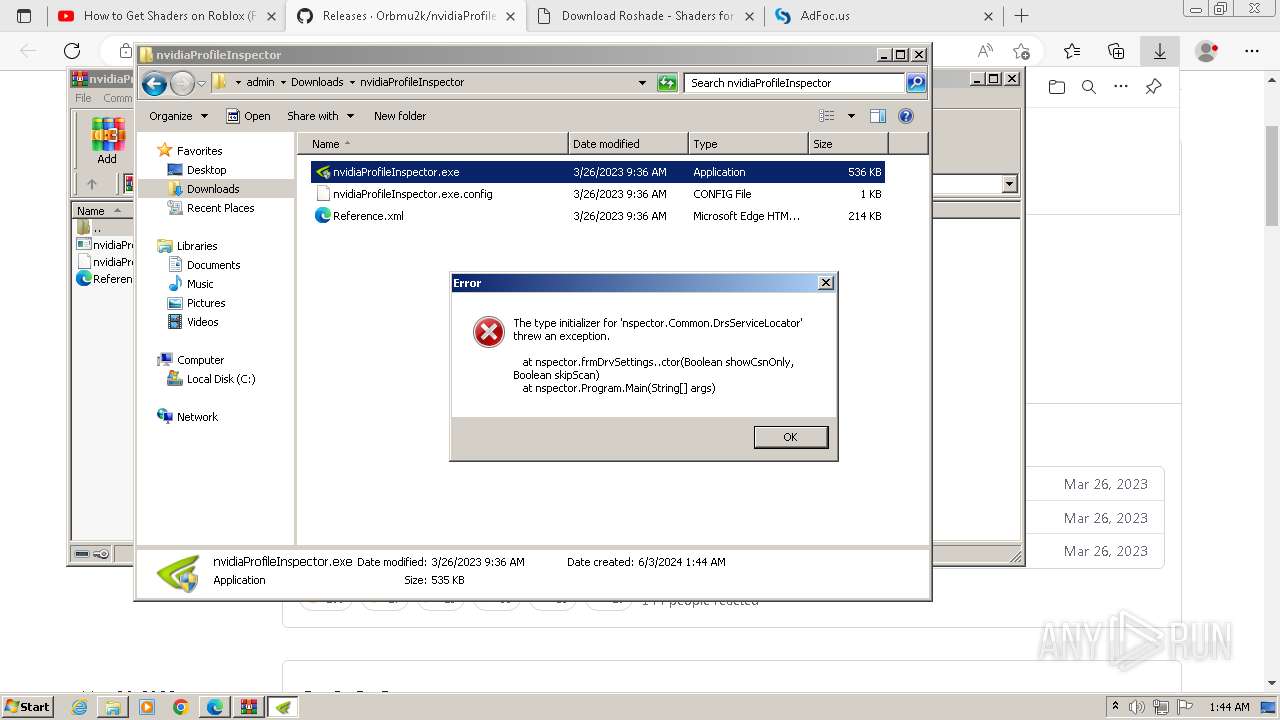Open the Edge profile avatar

coord(1207,51)
